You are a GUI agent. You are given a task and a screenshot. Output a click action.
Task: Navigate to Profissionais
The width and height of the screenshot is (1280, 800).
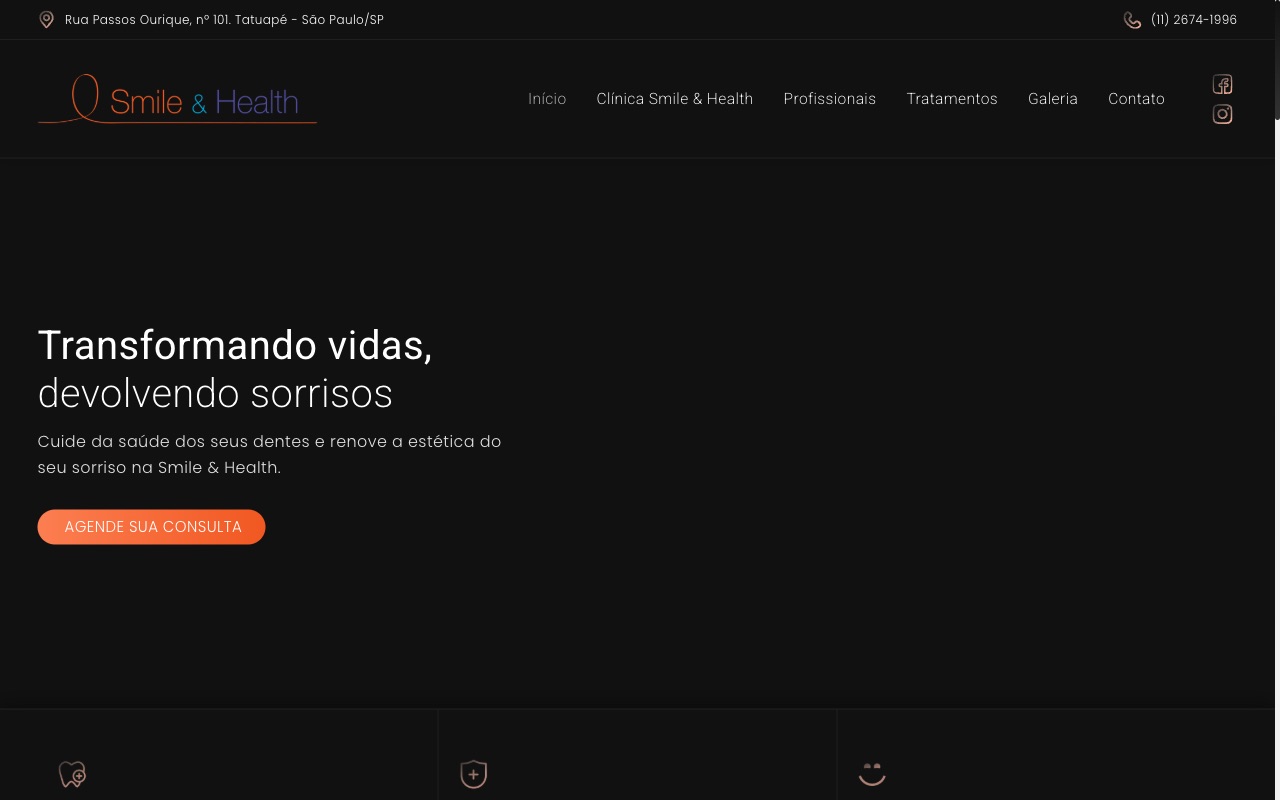coord(829,99)
